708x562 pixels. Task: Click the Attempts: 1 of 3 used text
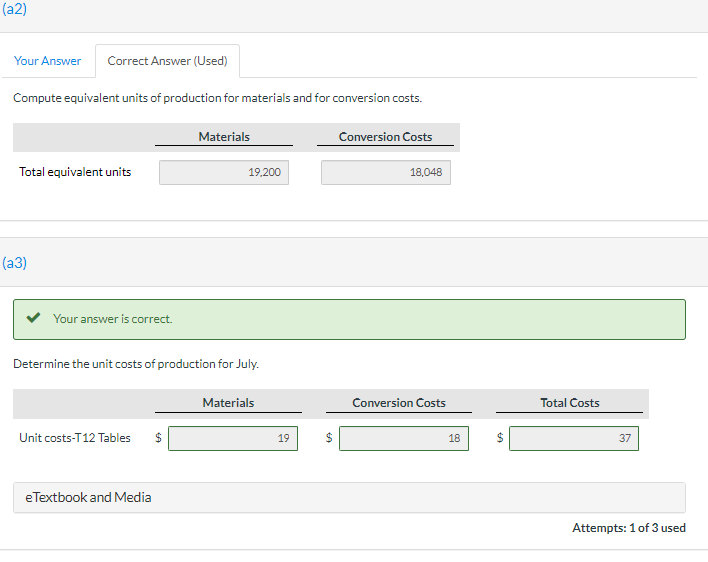(x=628, y=528)
